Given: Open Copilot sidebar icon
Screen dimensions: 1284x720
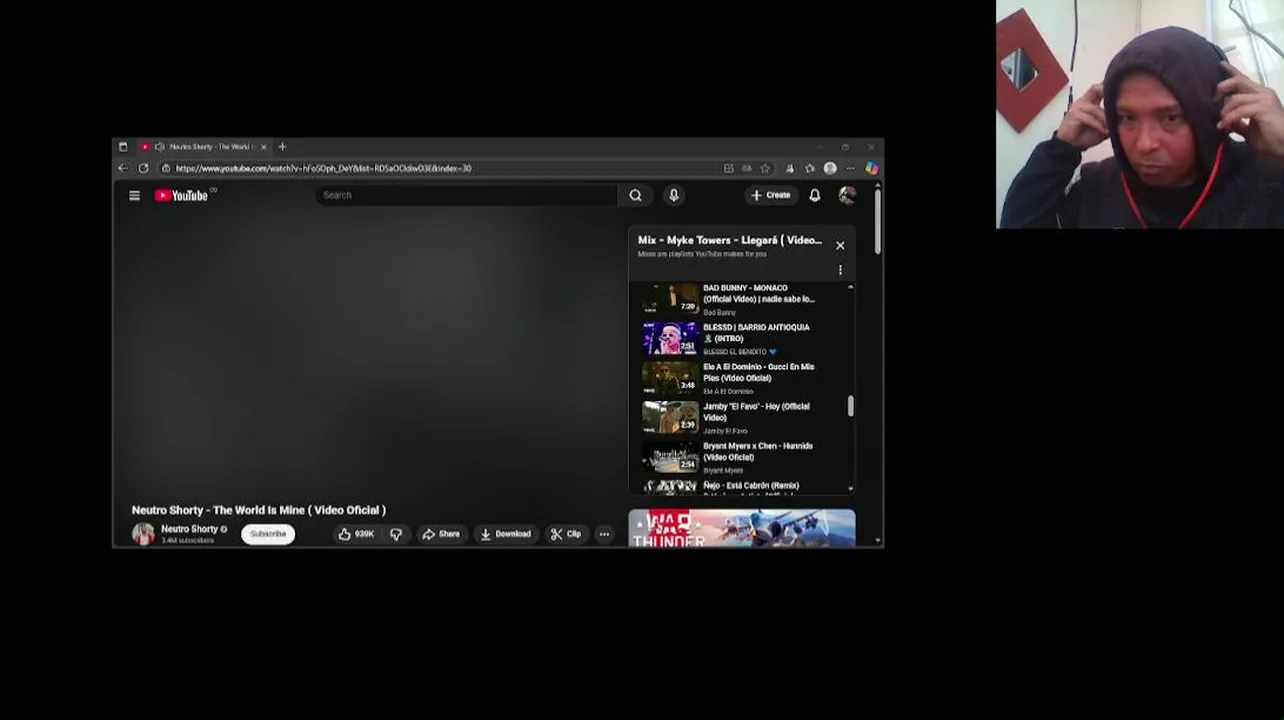Looking at the screenshot, I should (x=872, y=168).
